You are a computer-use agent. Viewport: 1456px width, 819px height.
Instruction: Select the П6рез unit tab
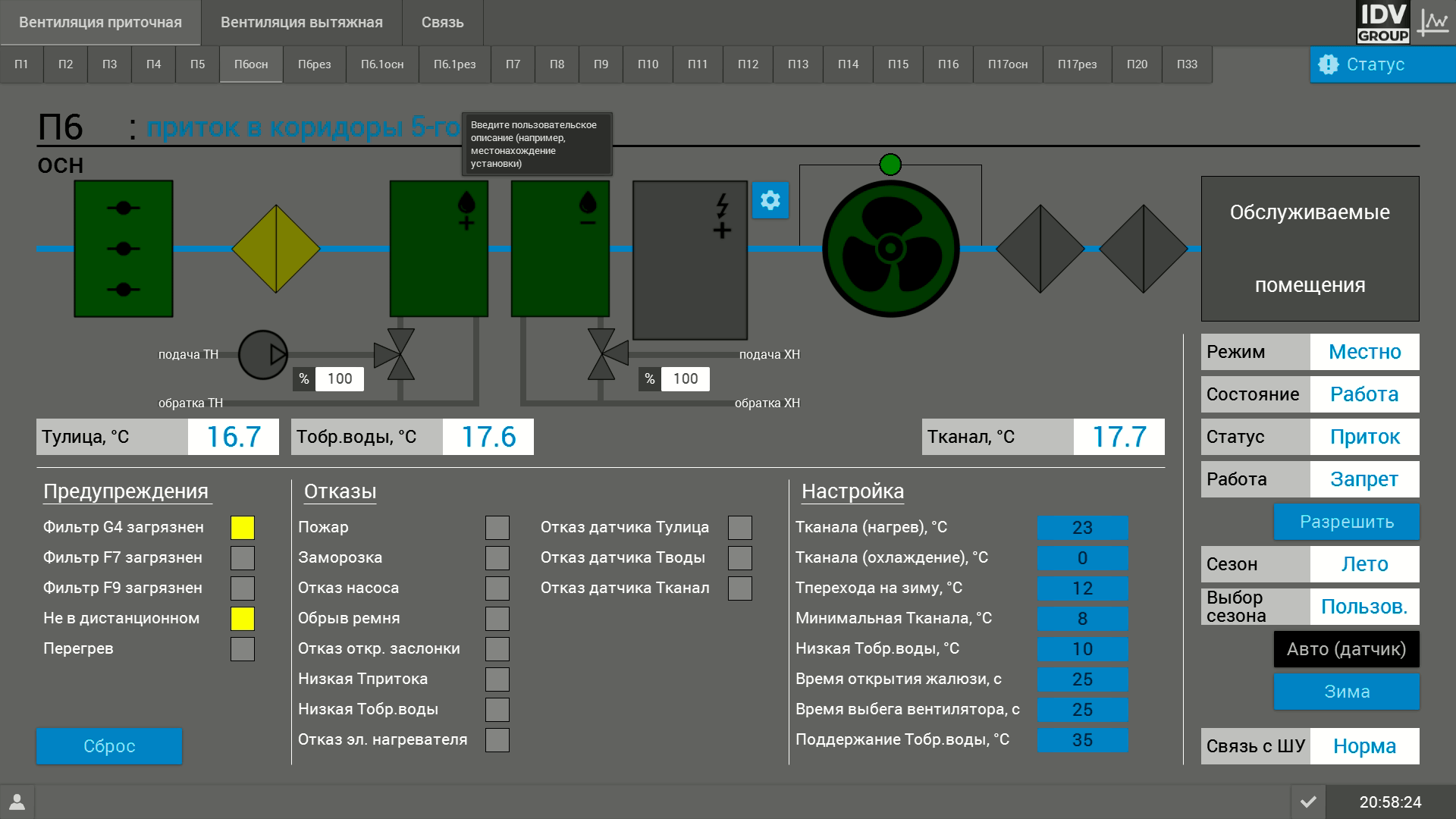[x=315, y=64]
